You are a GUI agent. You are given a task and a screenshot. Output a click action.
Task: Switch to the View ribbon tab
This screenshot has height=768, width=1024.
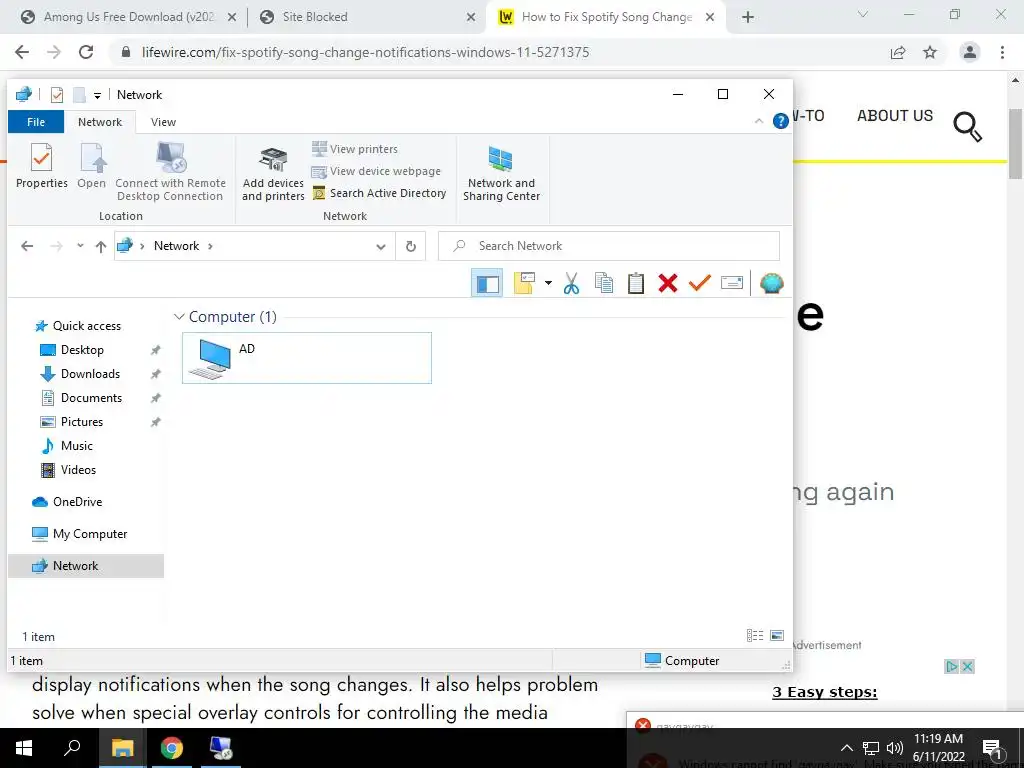click(x=163, y=122)
